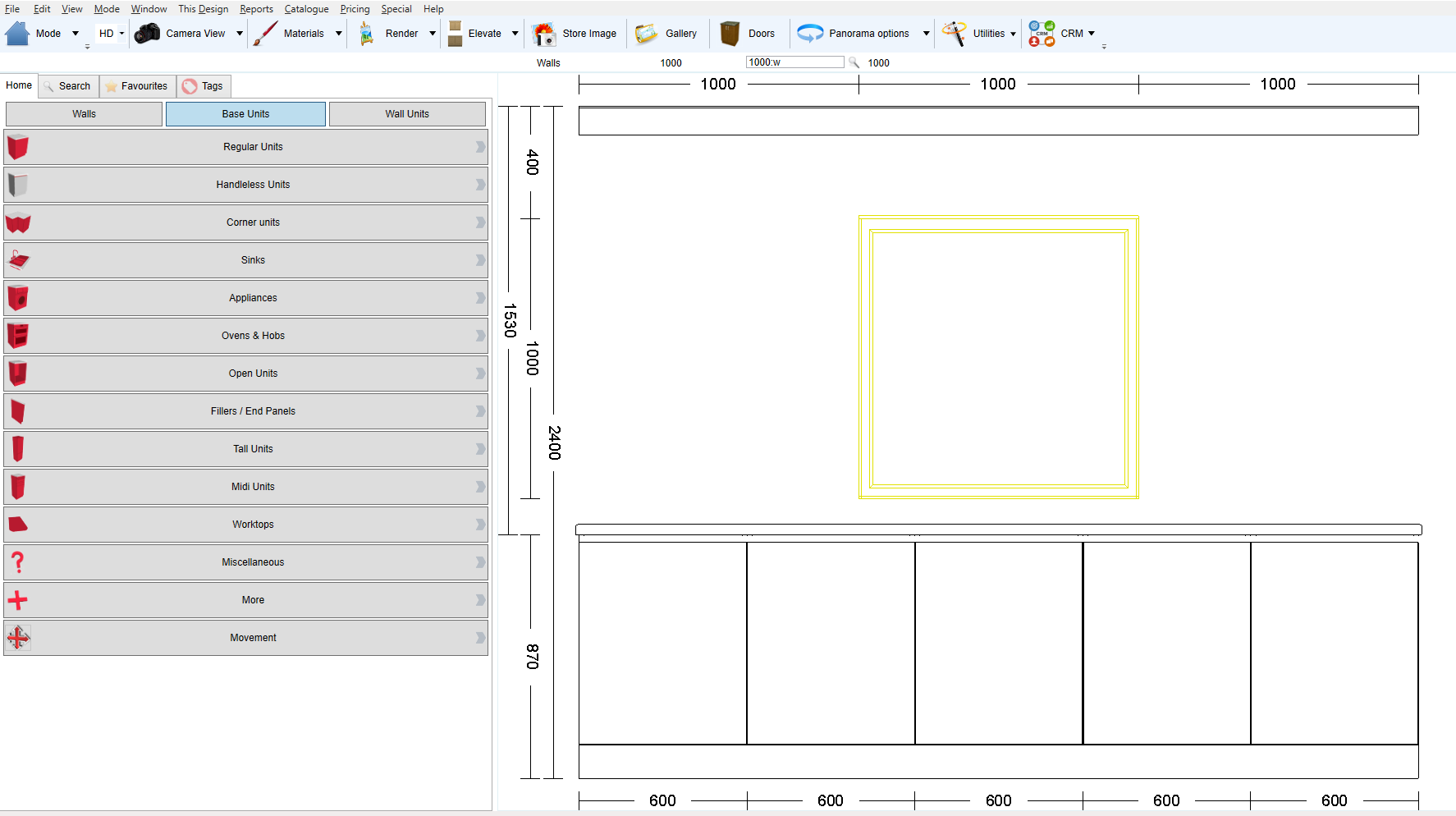Open the Elevate dropdown arrow
1456x816 pixels.
pos(515,34)
